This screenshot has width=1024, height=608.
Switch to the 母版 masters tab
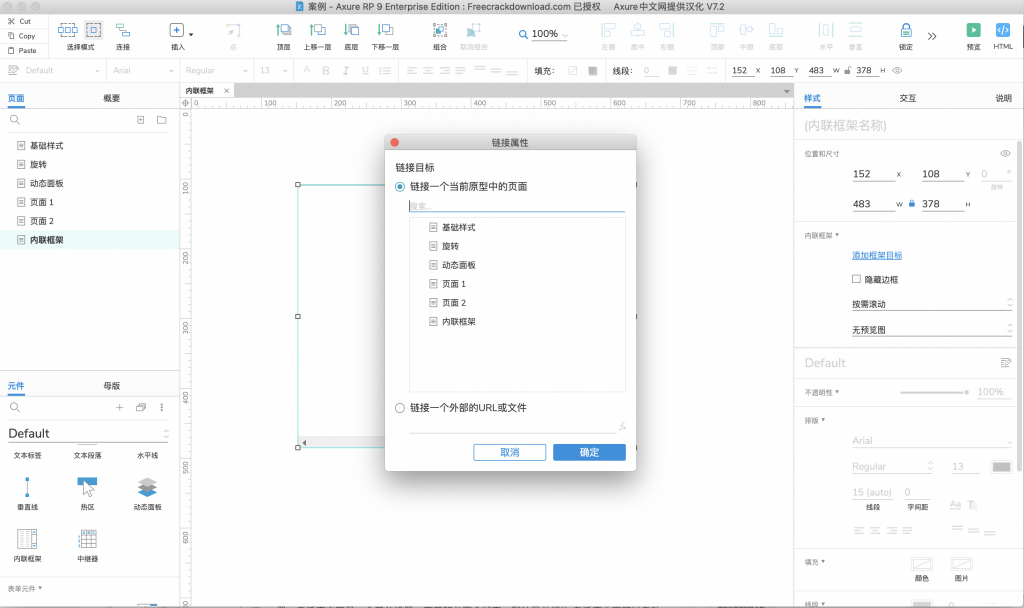pos(112,385)
